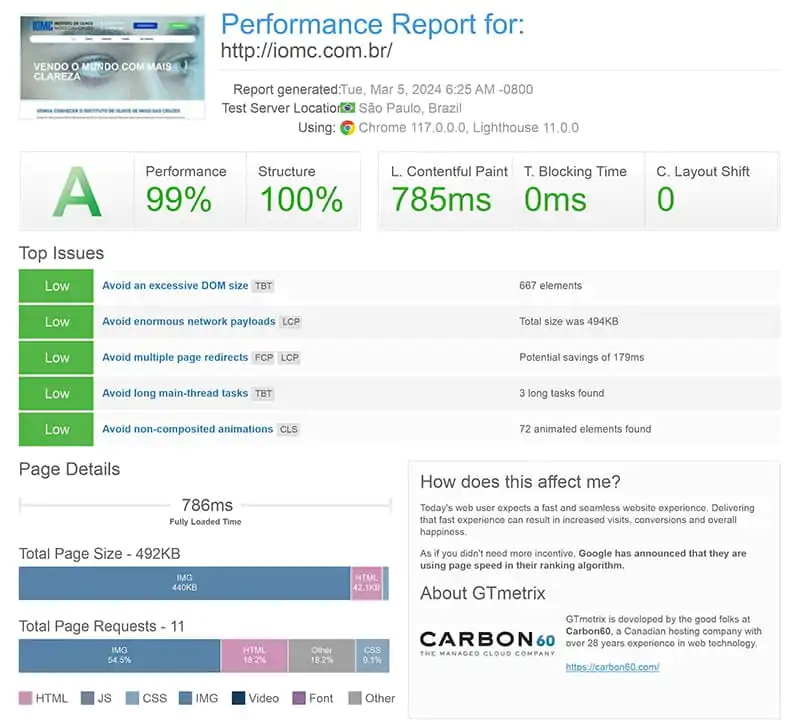Open the 'Avoid multiple page redirects' issue

[175, 358]
